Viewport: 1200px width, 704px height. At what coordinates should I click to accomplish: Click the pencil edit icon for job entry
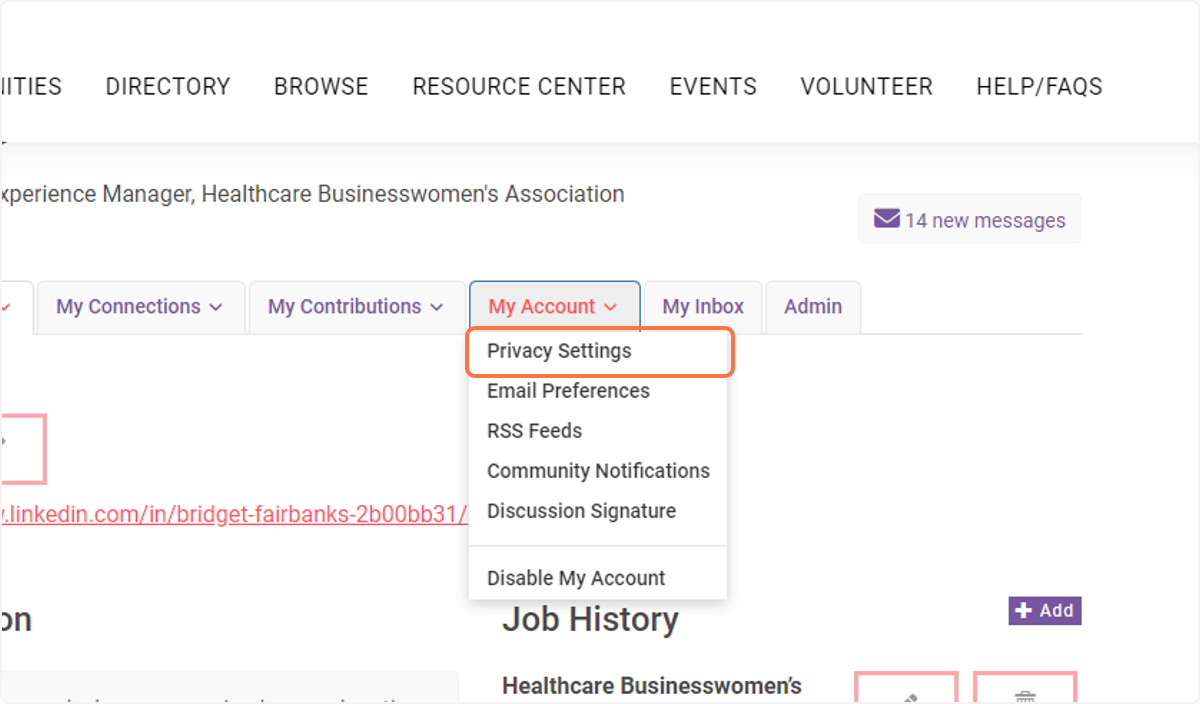906,688
